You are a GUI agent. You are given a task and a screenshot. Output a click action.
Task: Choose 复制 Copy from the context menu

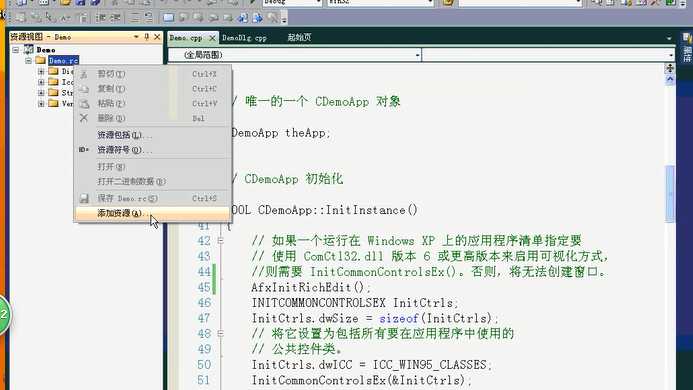point(152,88)
